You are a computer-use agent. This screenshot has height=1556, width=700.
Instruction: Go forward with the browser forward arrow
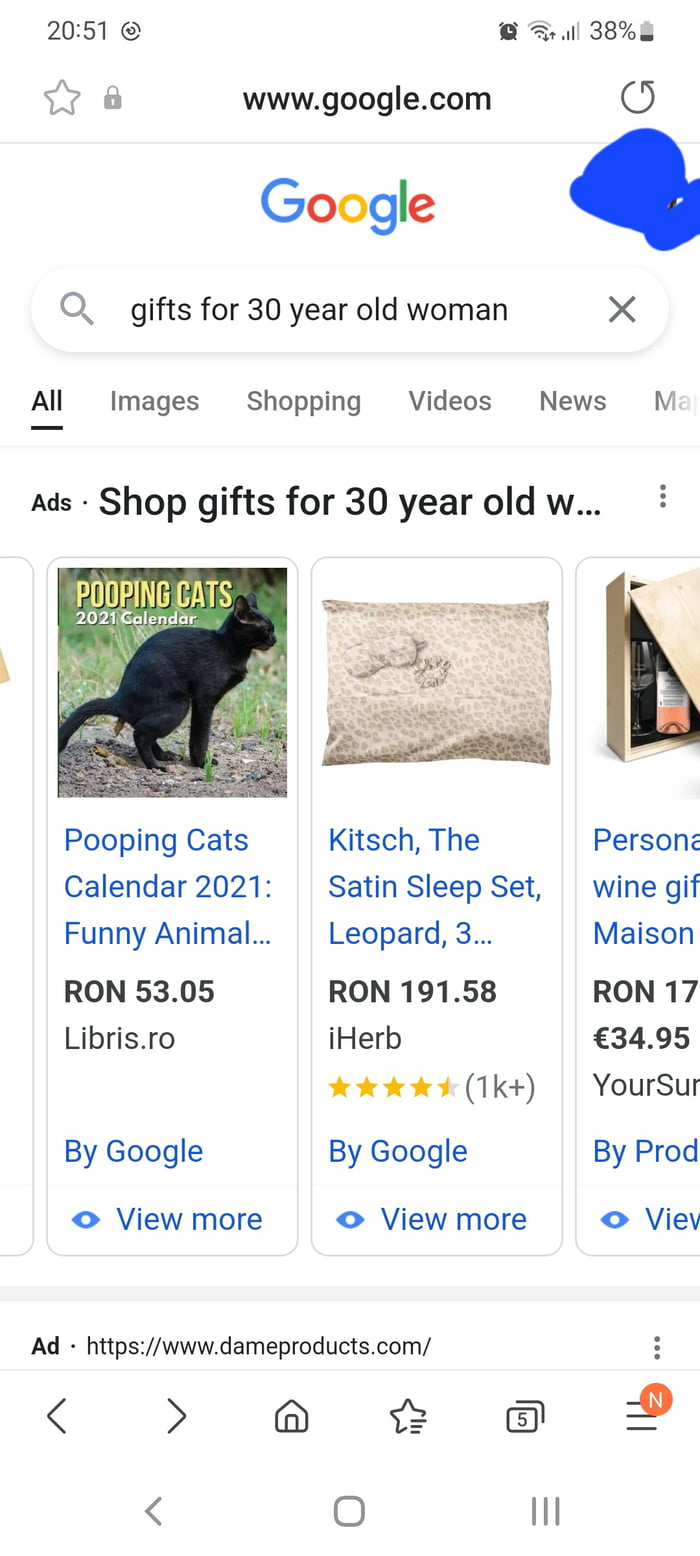[176, 1415]
